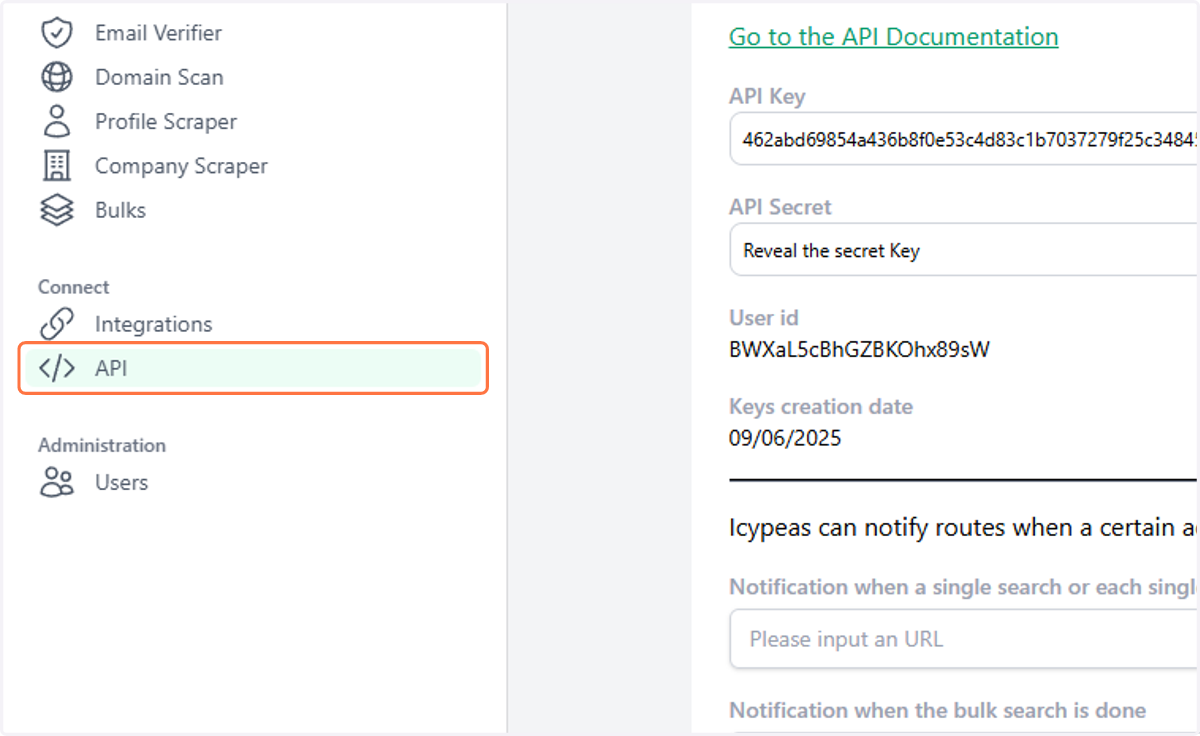Open the Bulks section
Screen dimensions: 1200x736
tap(120, 210)
